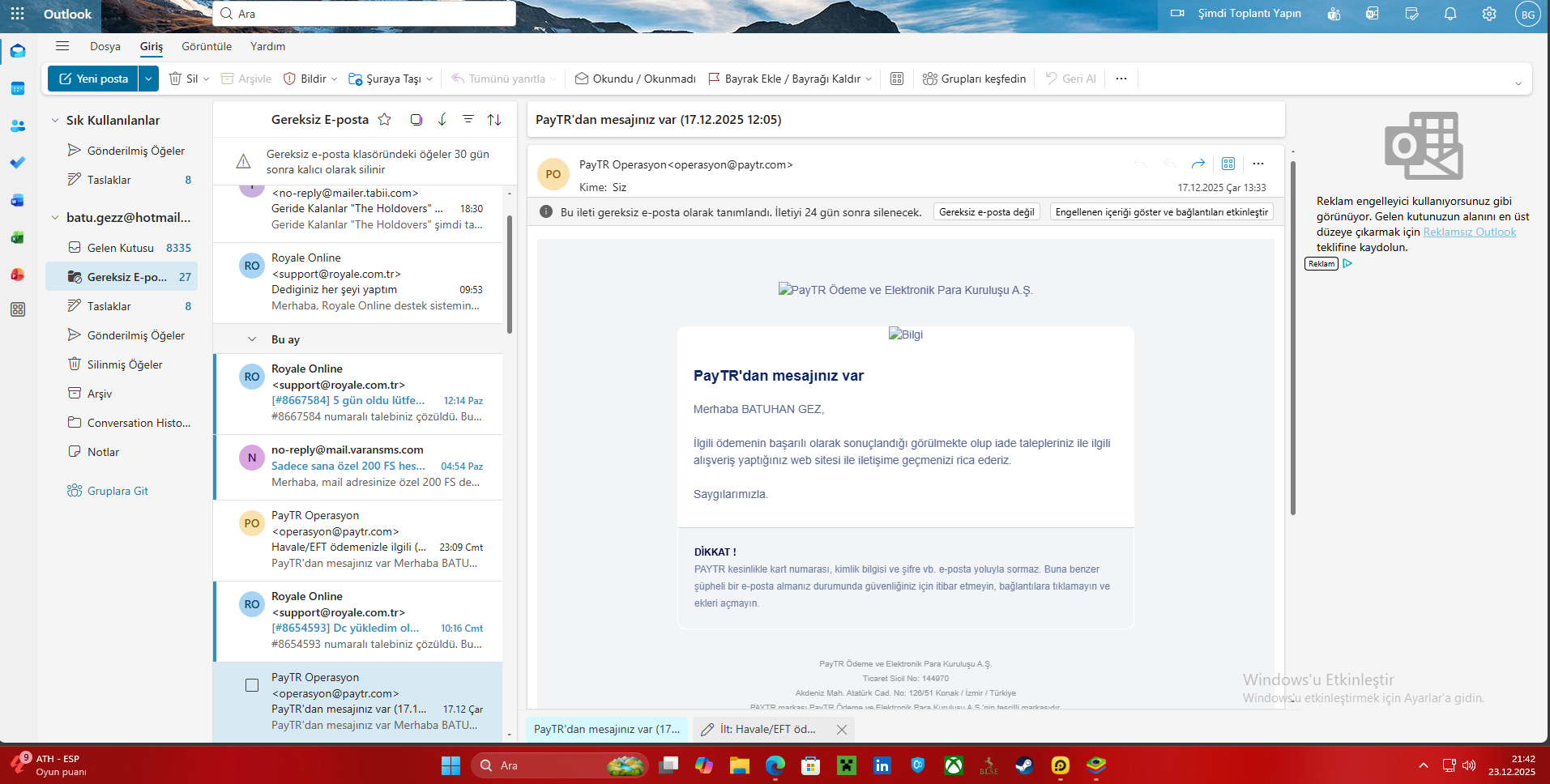Open People from the left app rail

click(x=18, y=126)
